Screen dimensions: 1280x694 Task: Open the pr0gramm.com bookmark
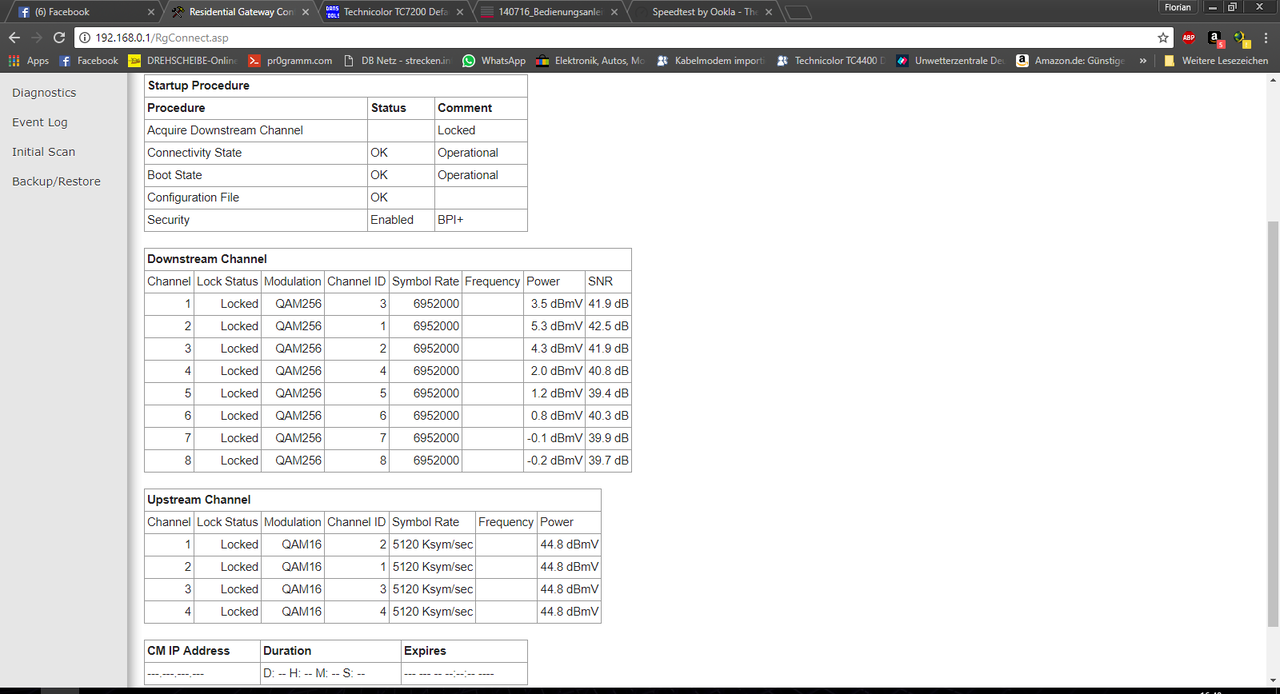point(290,61)
